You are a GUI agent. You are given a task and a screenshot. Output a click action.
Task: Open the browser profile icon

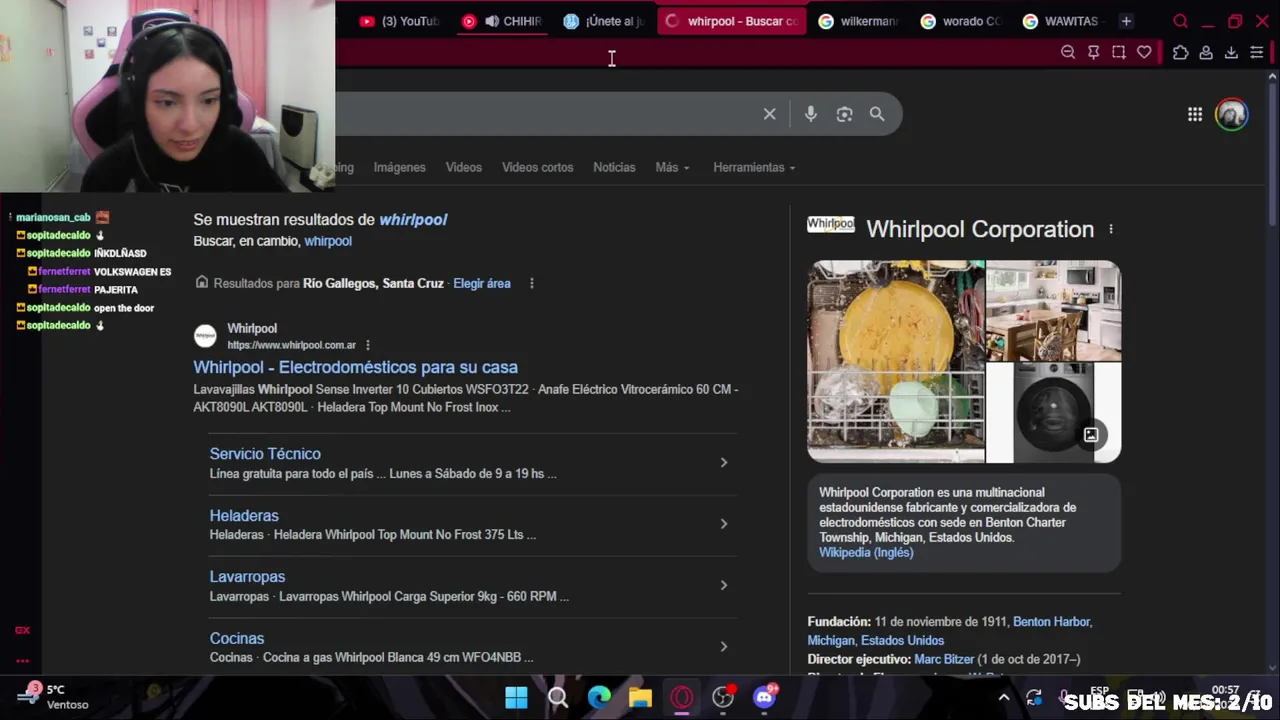pos(1206,52)
